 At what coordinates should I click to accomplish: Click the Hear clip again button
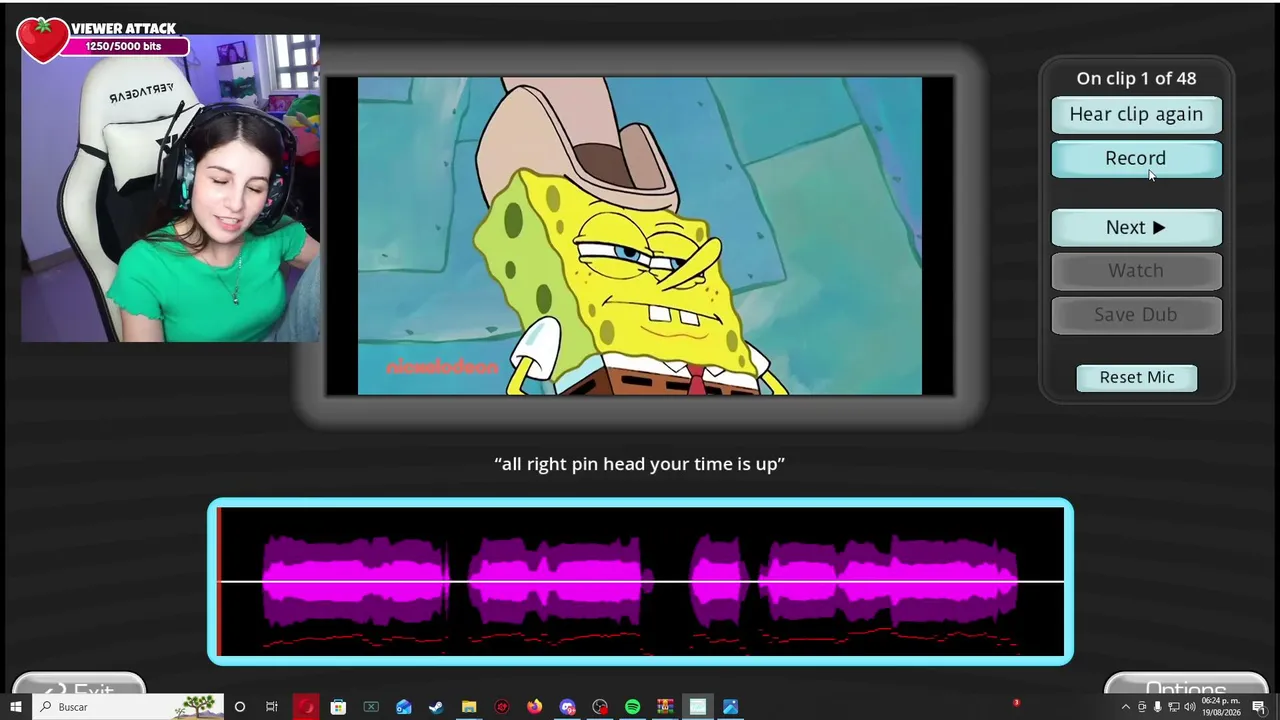tap(1136, 114)
